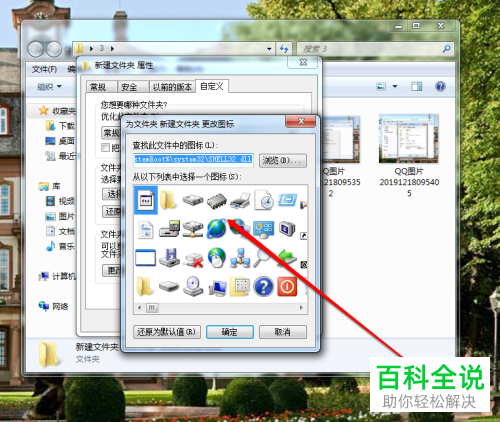Select the memory chip icon

click(217, 201)
